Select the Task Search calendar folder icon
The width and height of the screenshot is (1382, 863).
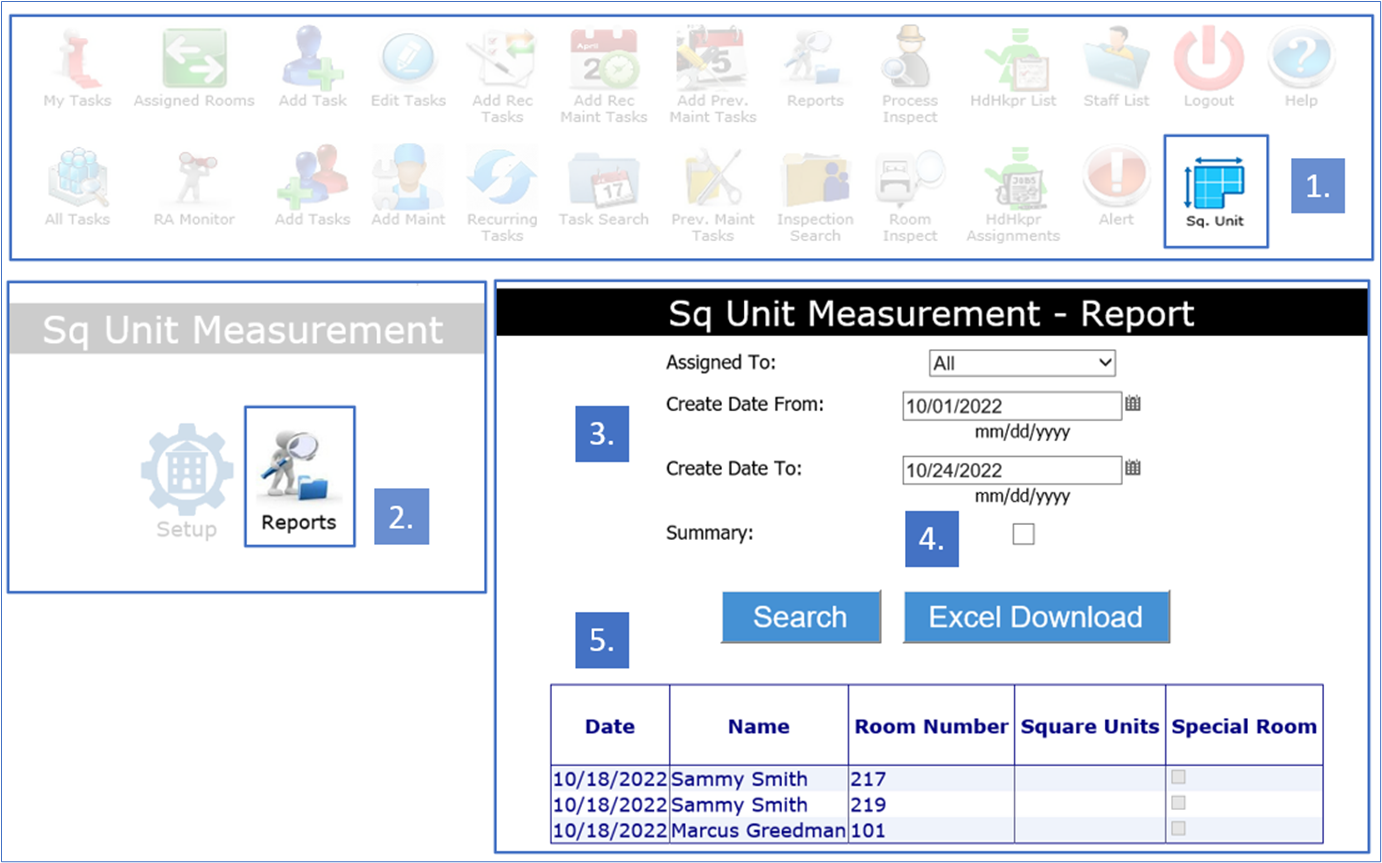tap(603, 180)
